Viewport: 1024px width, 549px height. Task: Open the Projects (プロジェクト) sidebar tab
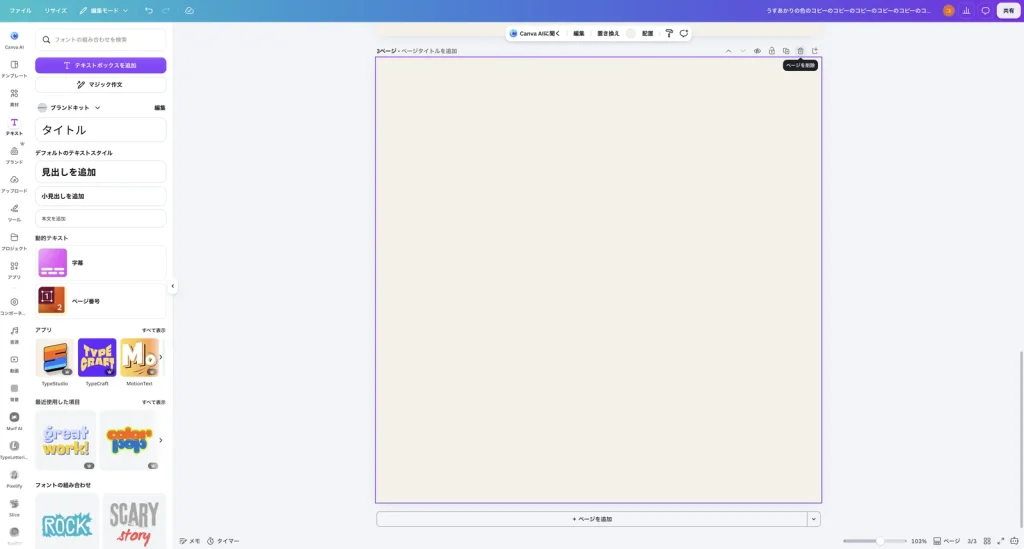pyautogui.click(x=14, y=241)
